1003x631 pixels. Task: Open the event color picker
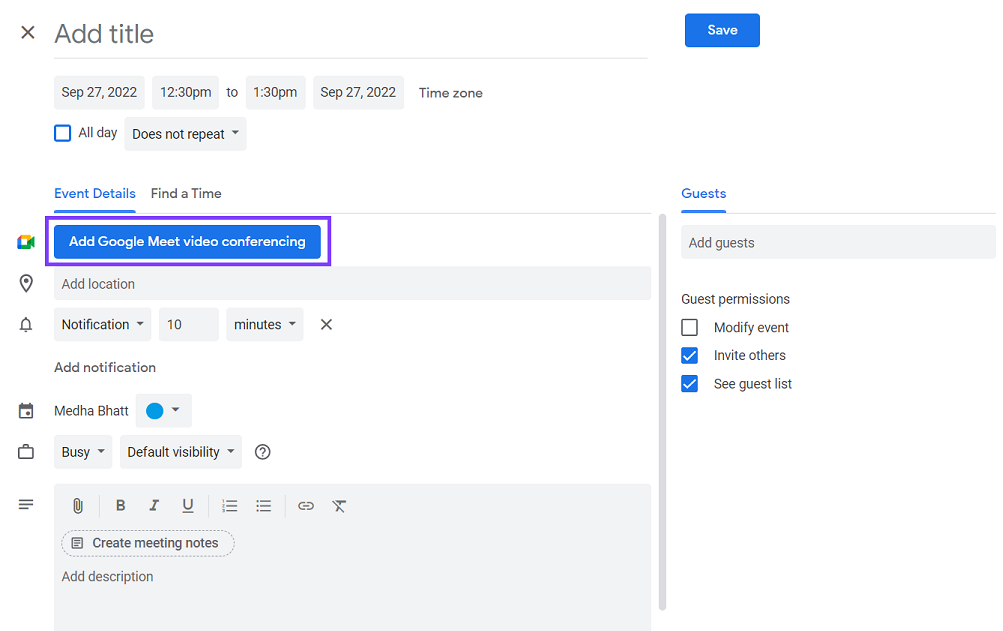[163, 410]
